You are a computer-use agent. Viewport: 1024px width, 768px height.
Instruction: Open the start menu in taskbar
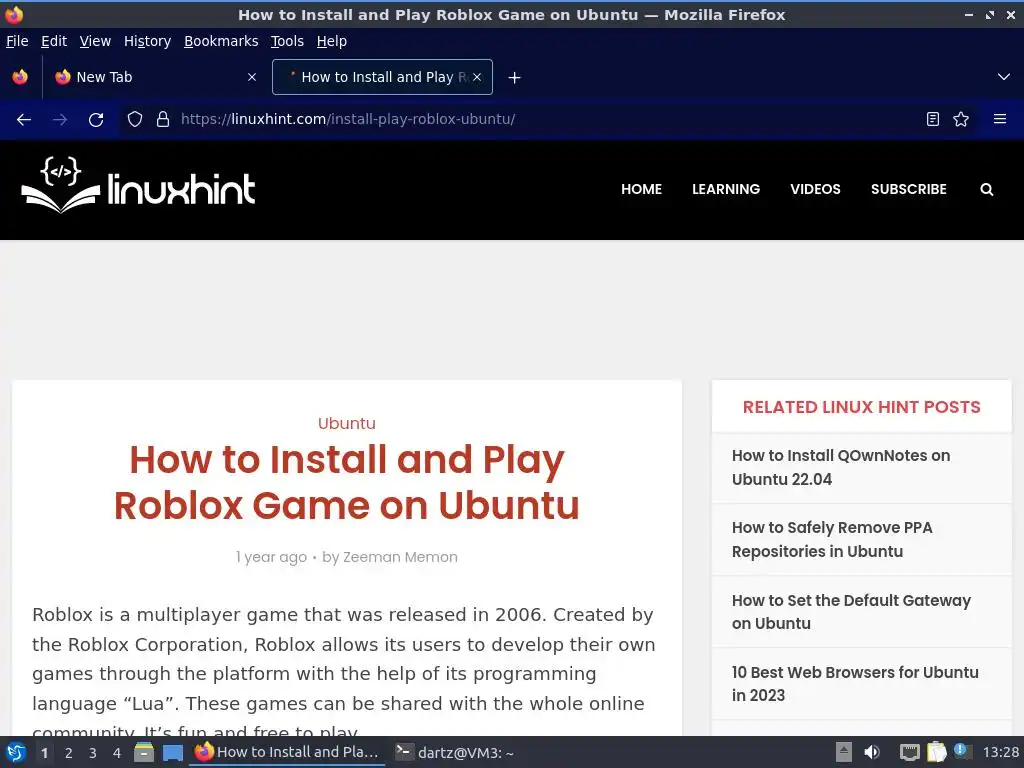(x=16, y=752)
